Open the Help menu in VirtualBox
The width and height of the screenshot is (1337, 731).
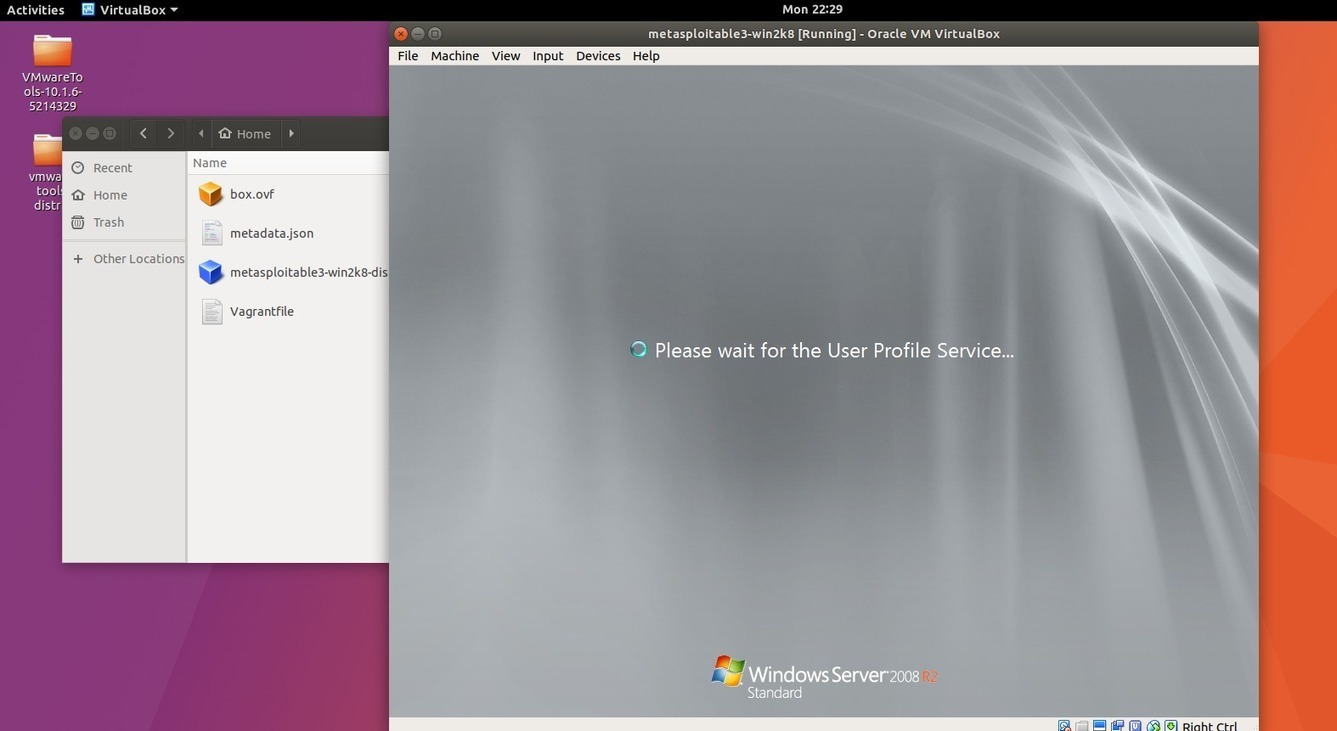point(646,56)
